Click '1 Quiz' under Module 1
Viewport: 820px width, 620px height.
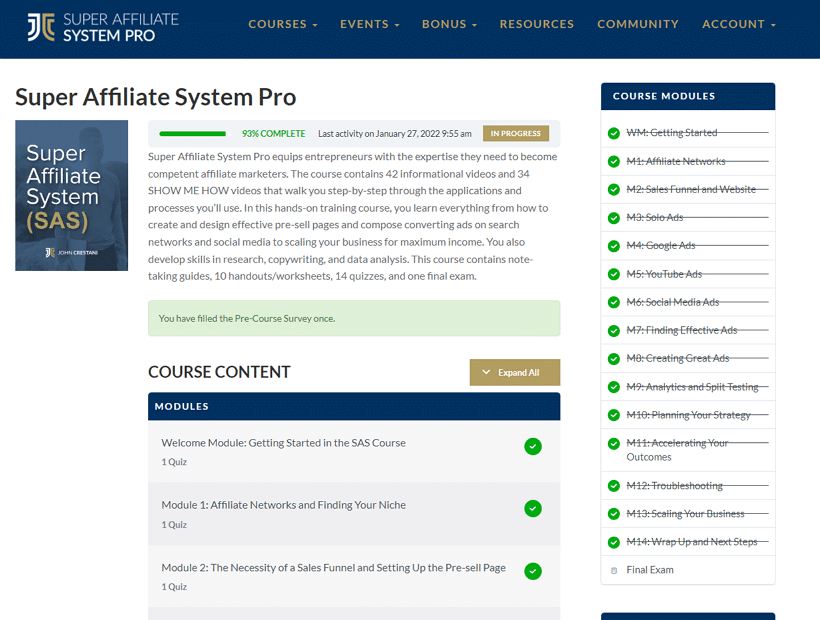pos(174,525)
